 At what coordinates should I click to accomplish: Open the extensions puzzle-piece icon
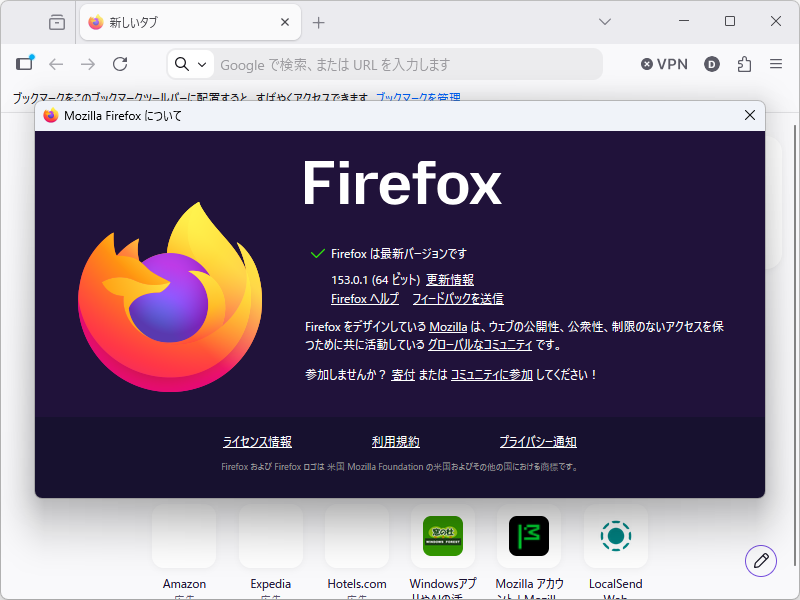tap(744, 64)
